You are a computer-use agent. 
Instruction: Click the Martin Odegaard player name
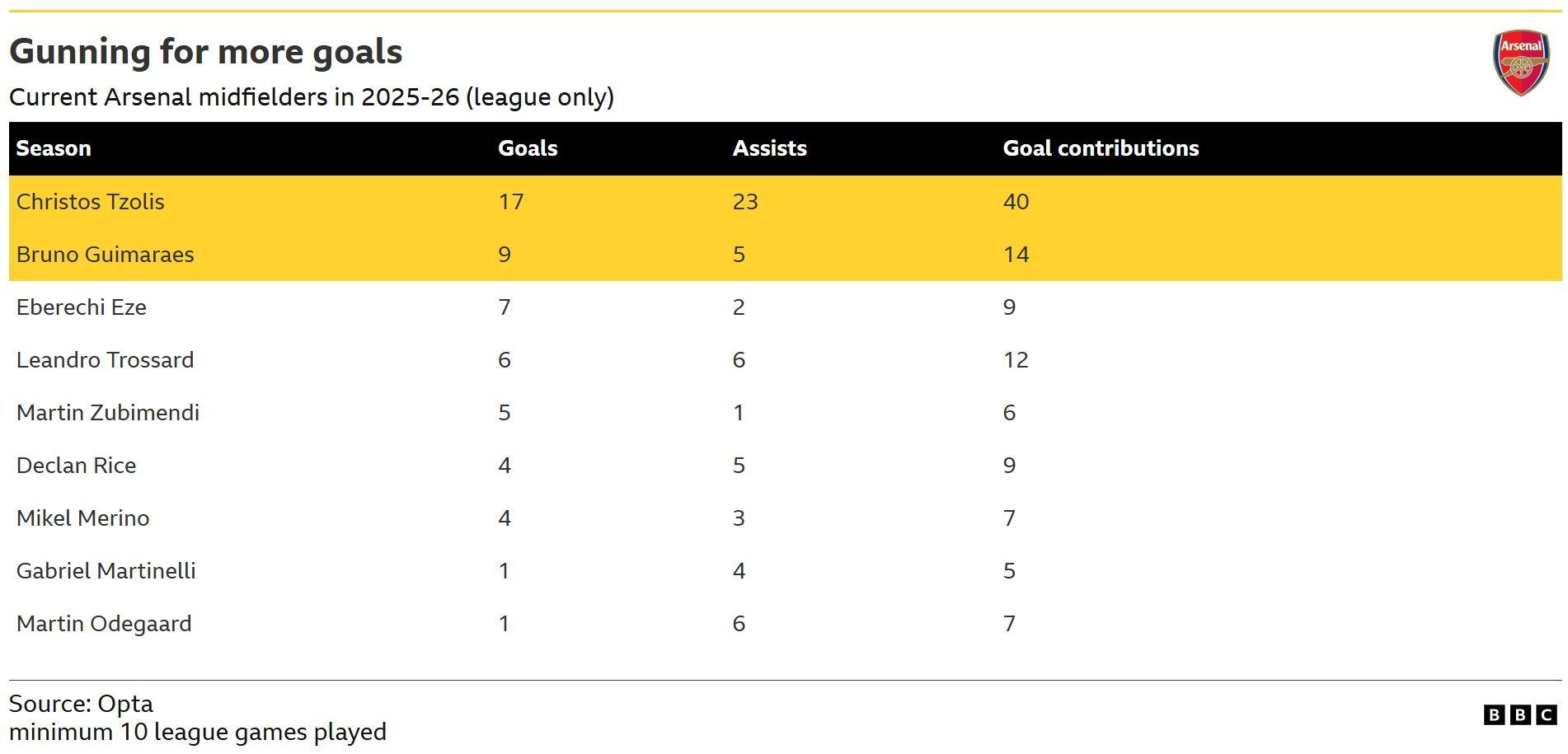click(x=104, y=624)
